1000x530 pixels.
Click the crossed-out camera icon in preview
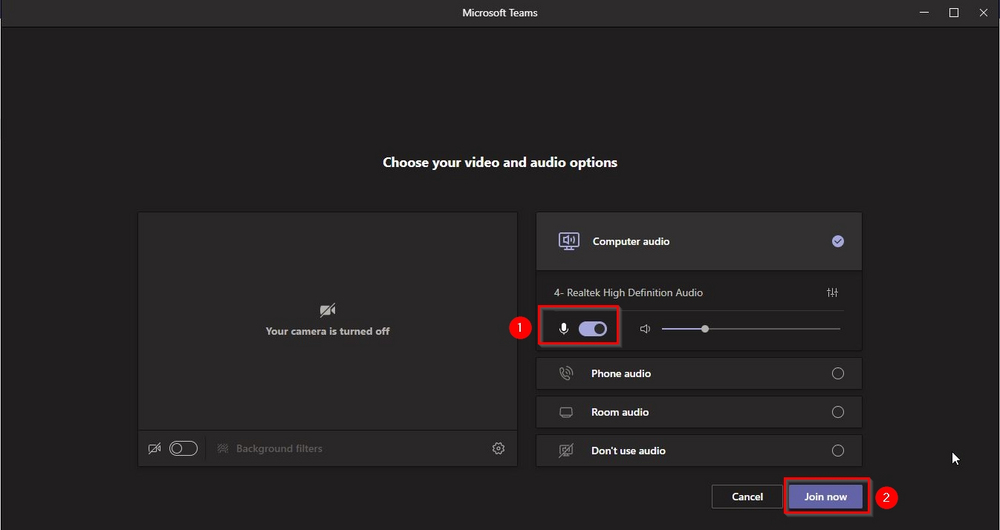click(328, 311)
